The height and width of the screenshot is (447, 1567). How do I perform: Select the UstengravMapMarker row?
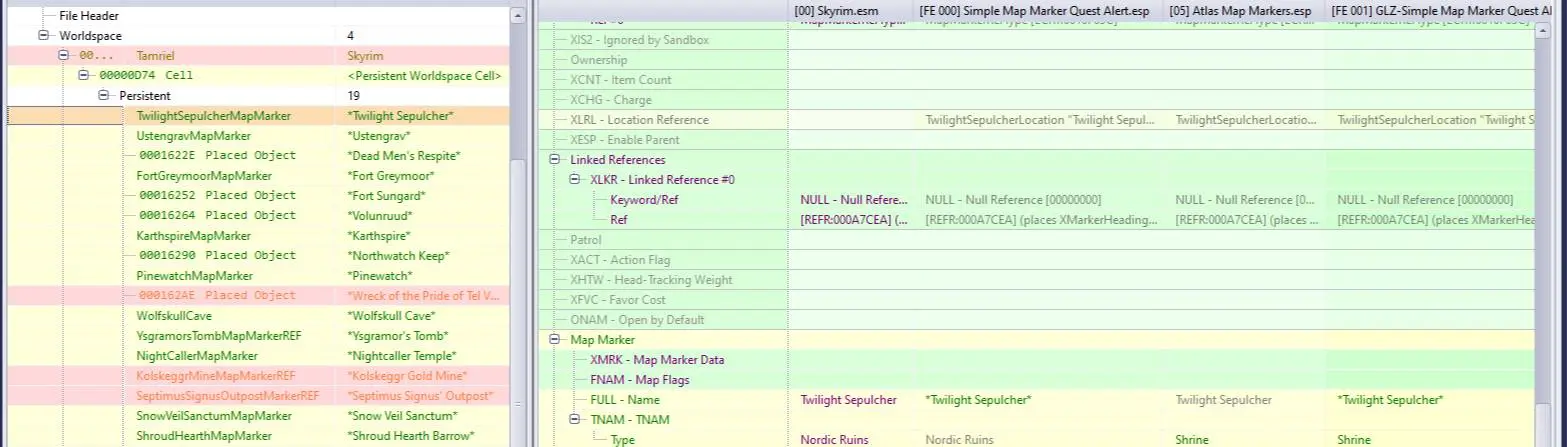258,136
